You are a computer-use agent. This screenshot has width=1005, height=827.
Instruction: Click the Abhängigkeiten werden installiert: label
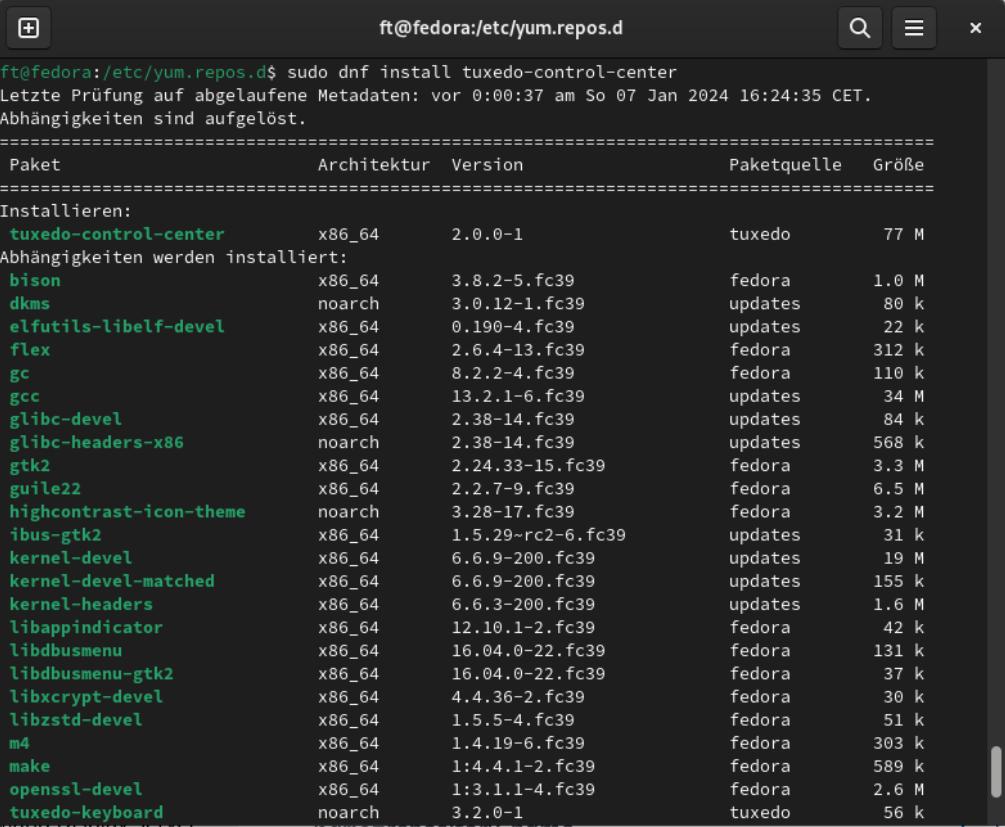[174, 257]
